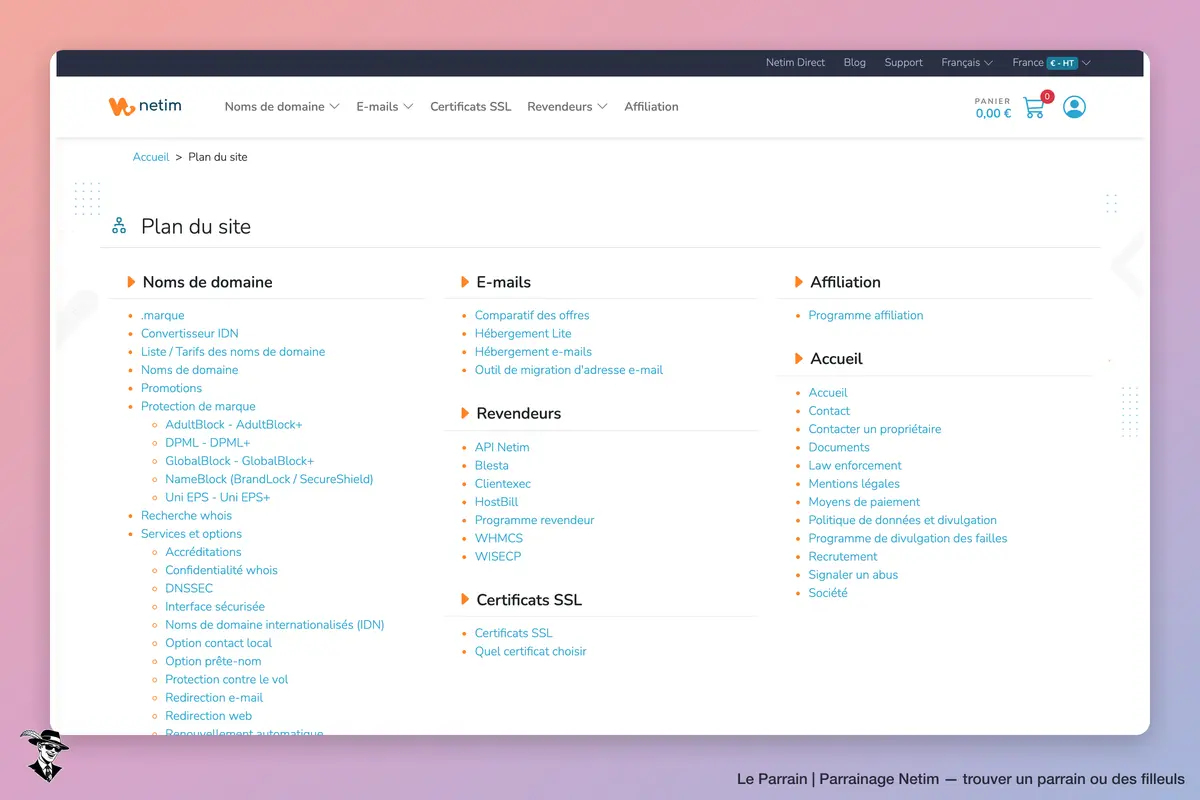Click the sitemap icon beside Plan du site
Viewport: 1200px width, 800px height.
point(119,226)
